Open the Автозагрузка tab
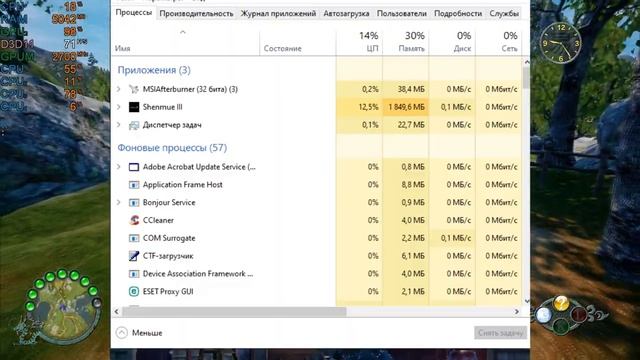This screenshot has height=360, width=640. tap(346, 13)
